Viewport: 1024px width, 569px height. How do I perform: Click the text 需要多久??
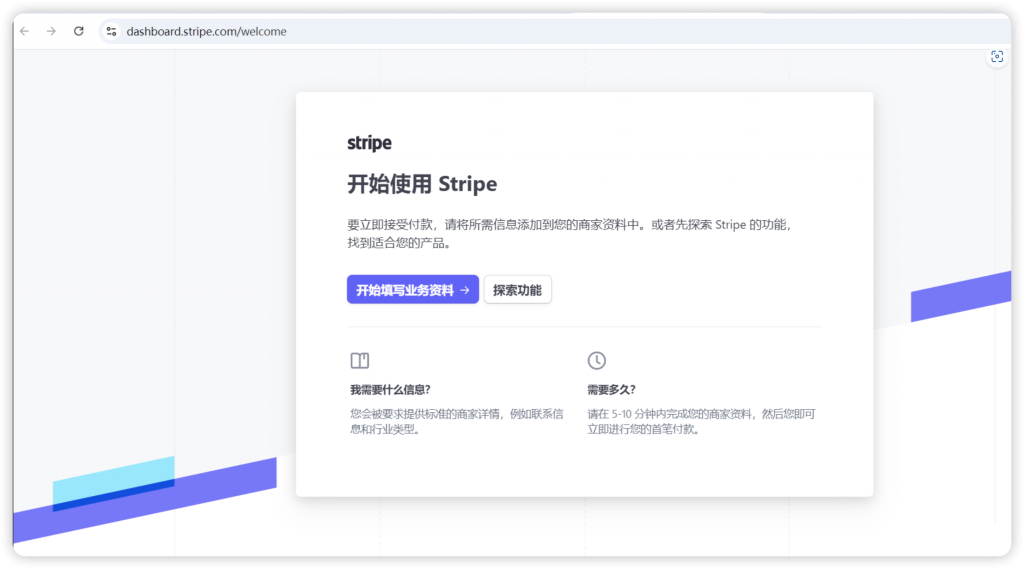(x=611, y=390)
